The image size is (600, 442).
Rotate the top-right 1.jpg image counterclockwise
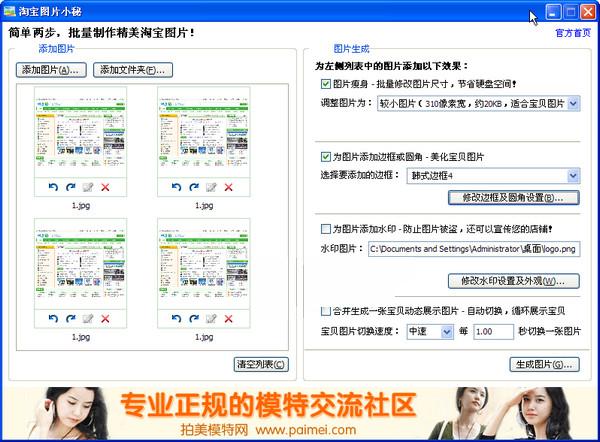(176, 187)
